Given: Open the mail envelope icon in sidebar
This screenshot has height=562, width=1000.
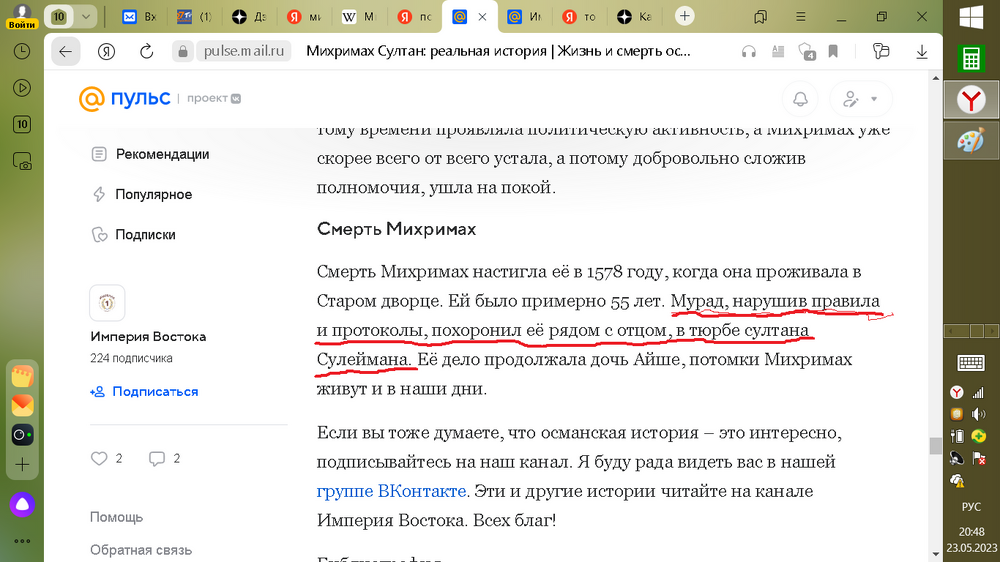Looking at the screenshot, I should click(22, 405).
